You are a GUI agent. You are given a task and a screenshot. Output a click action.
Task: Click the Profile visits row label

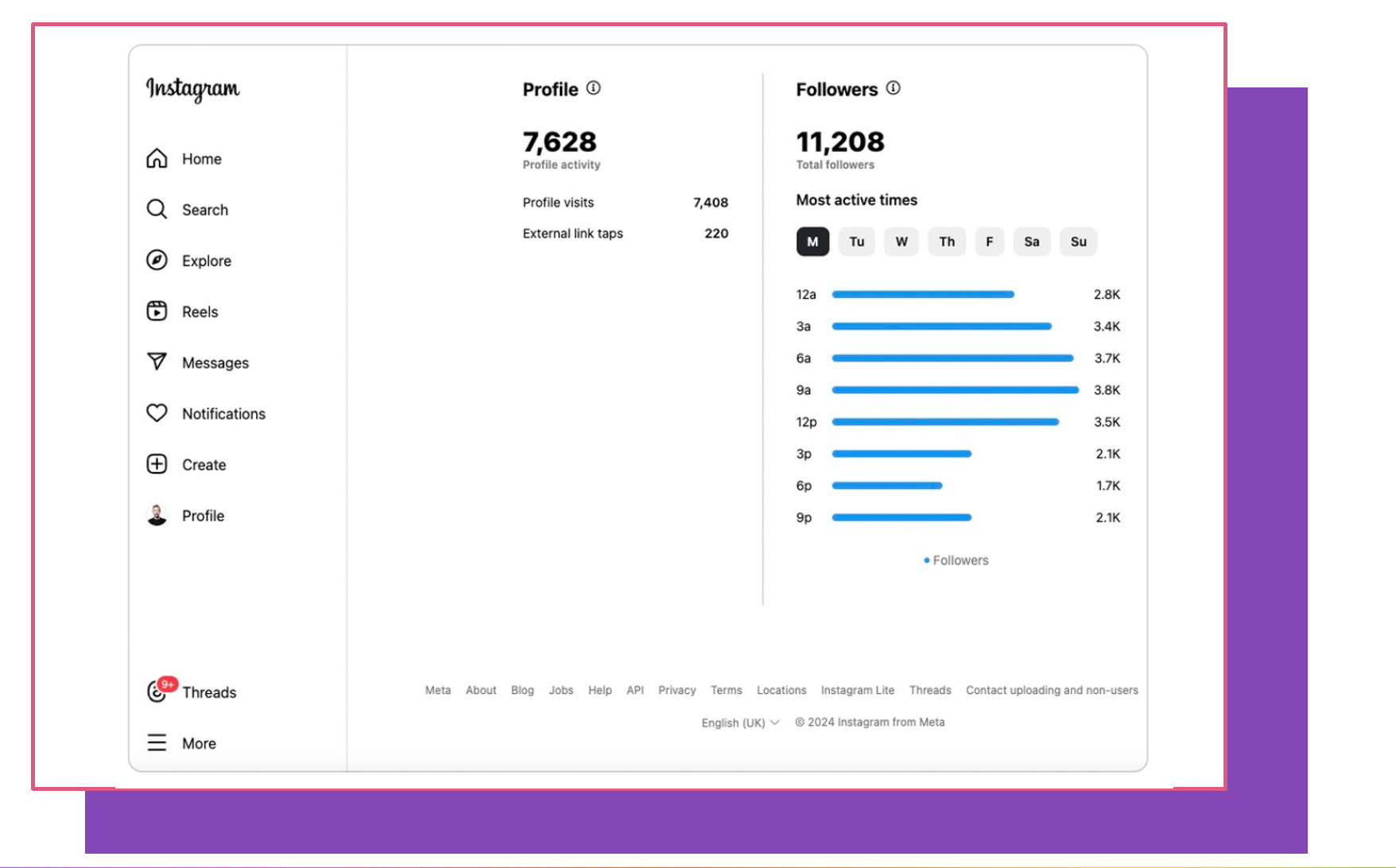pyautogui.click(x=558, y=203)
